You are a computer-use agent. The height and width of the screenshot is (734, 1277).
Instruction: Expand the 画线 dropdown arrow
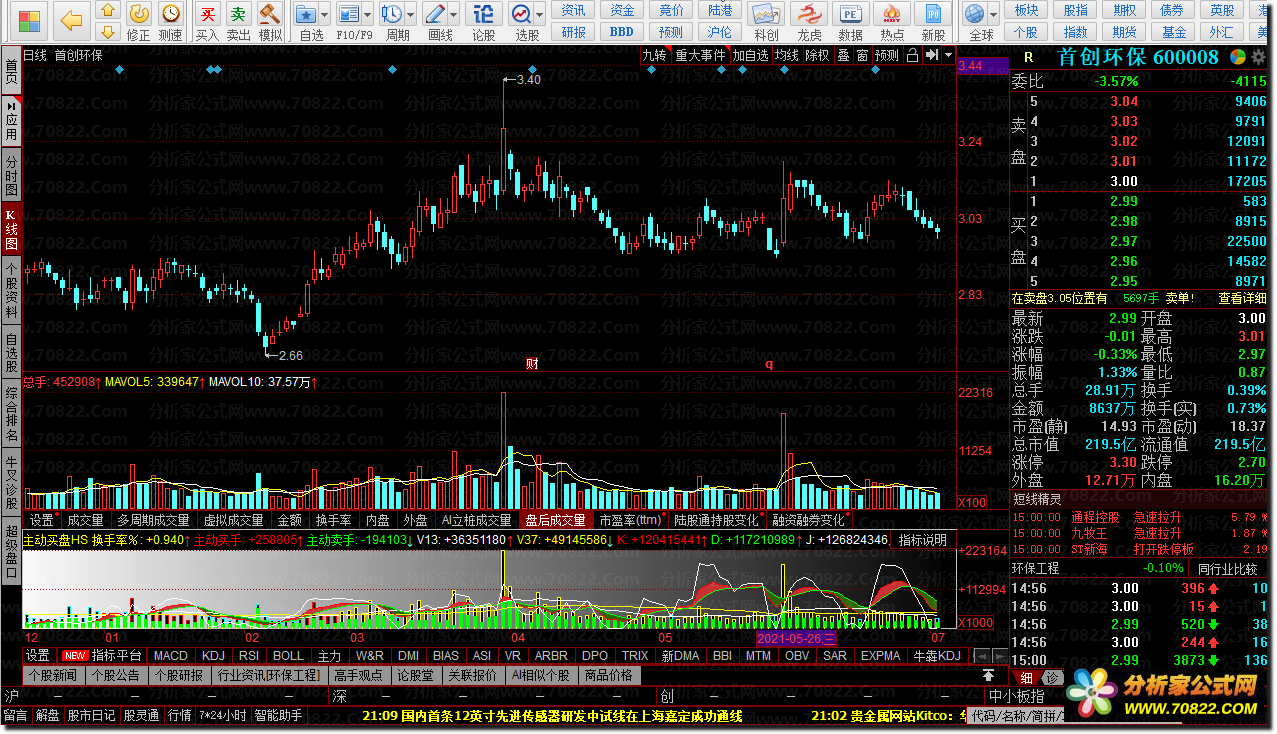tap(454, 14)
